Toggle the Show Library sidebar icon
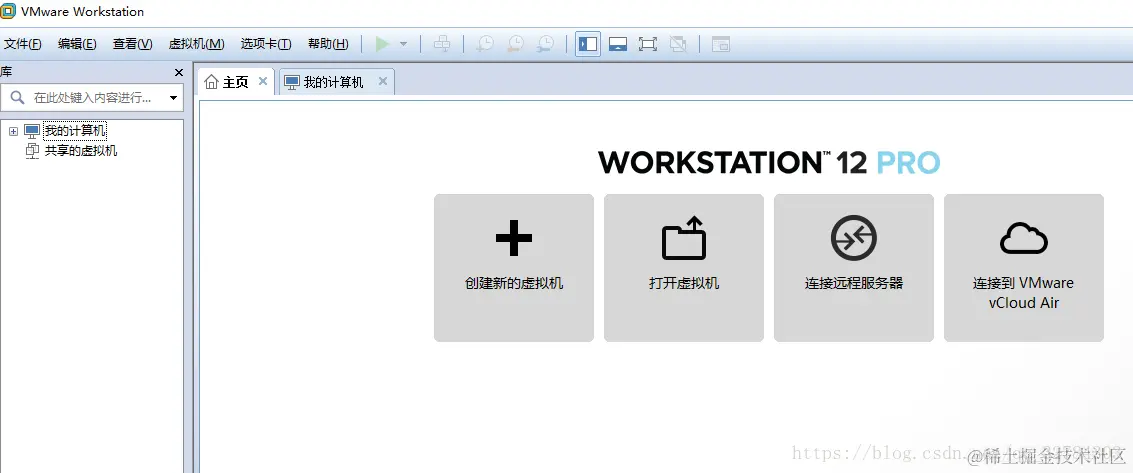 tap(588, 44)
